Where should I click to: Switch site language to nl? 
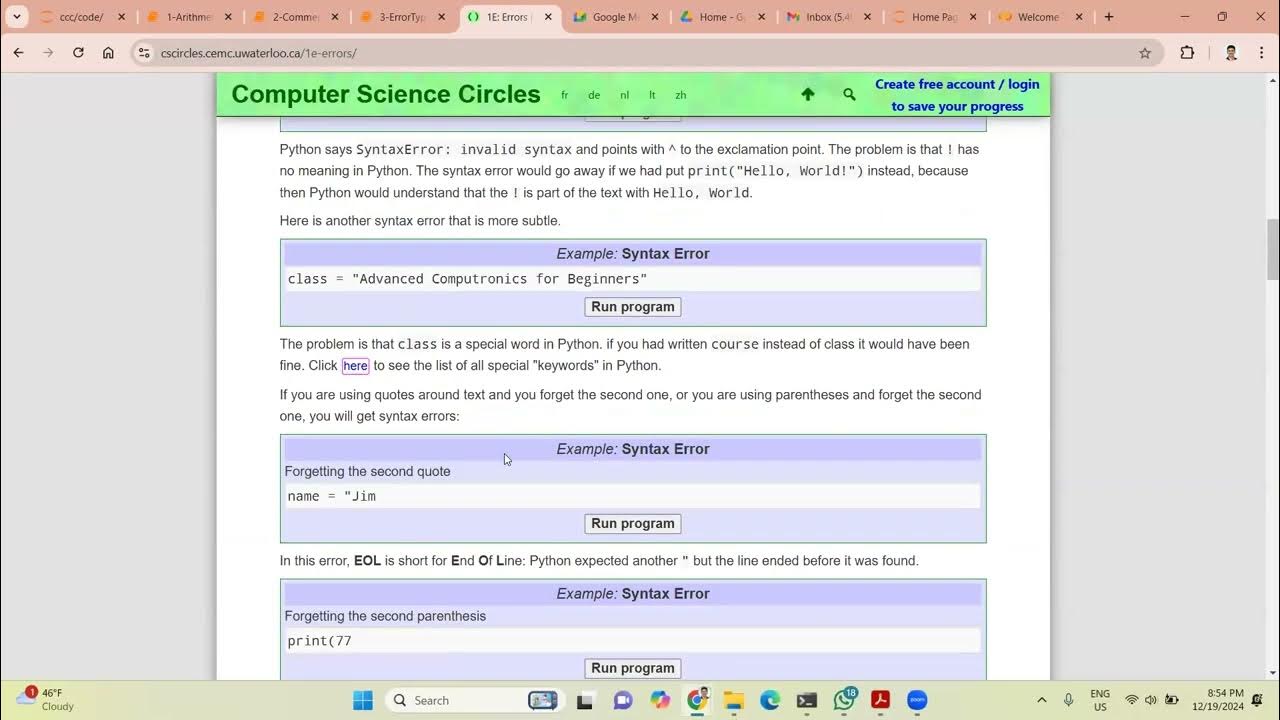click(624, 95)
